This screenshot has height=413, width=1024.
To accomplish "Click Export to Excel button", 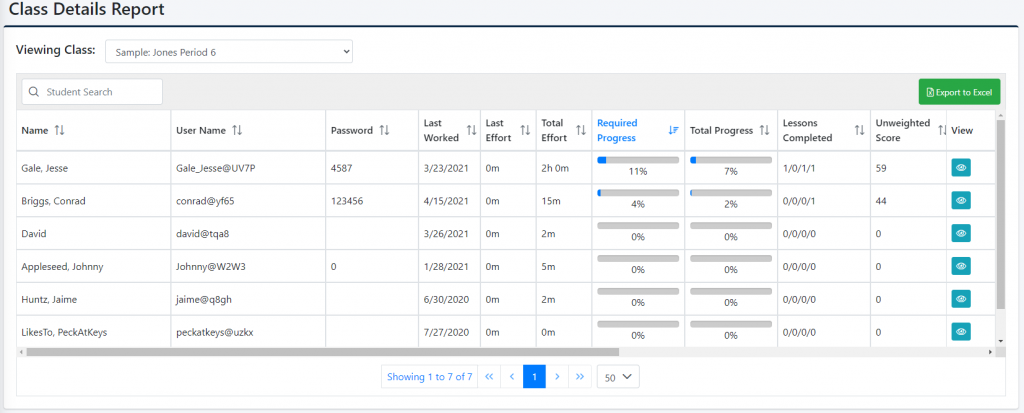I will coord(959,92).
